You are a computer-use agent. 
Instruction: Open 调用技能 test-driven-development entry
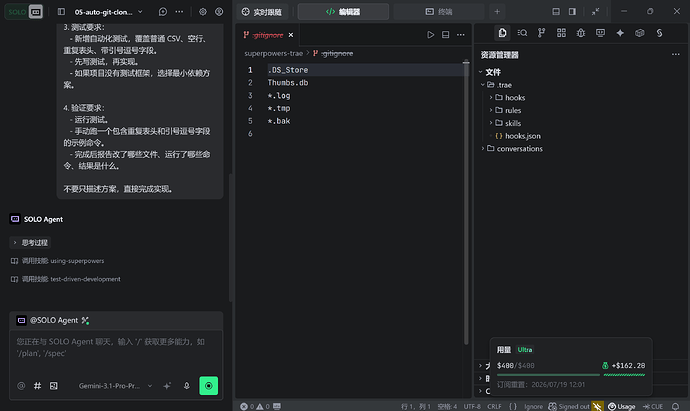tap(66, 279)
